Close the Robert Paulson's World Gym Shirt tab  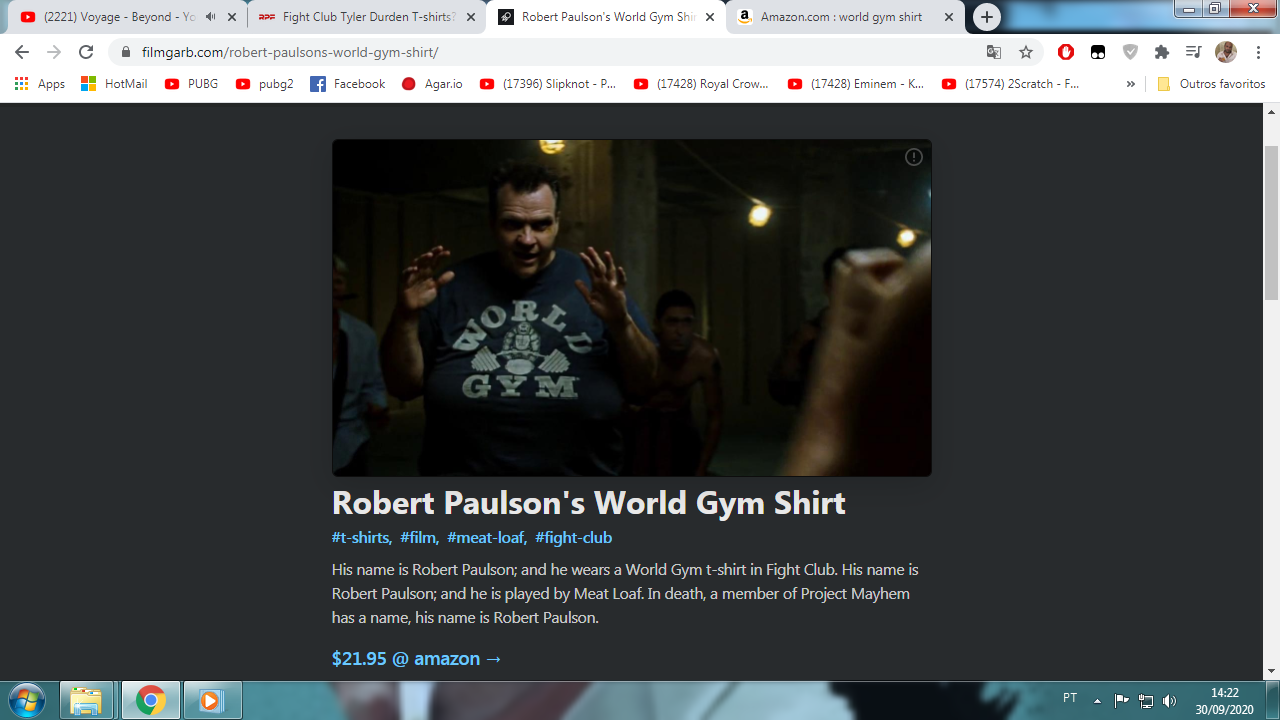[x=710, y=17]
